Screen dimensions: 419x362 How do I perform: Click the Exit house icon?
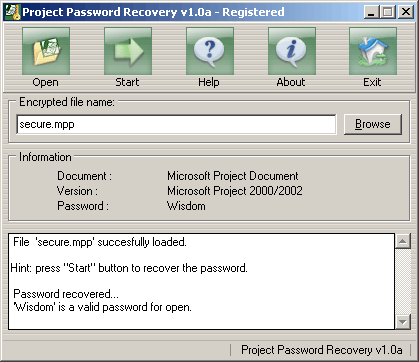coord(373,51)
